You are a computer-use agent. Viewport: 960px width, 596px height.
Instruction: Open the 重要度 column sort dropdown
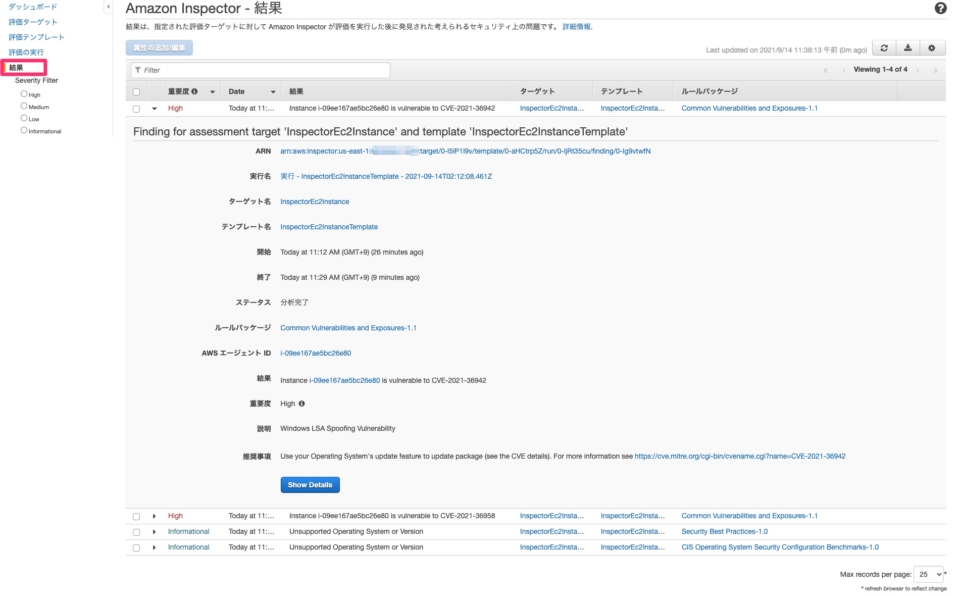[x=212, y=92]
